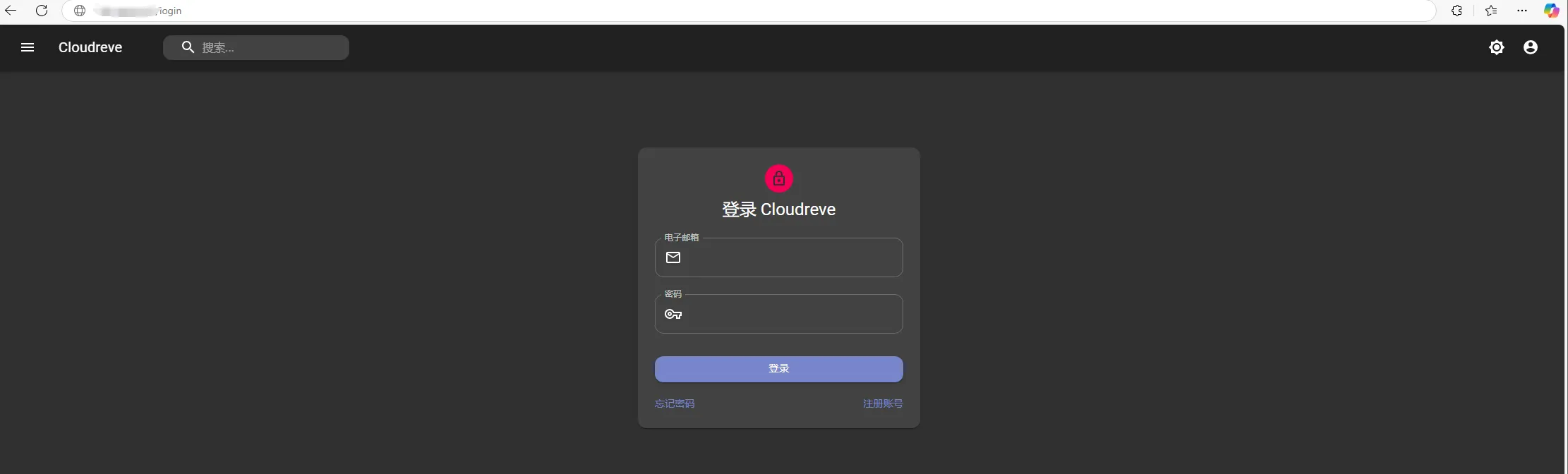Image resolution: width=1568 pixels, height=474 pixels.
Task: Open browser settings and more menu
Action: point(1522,11)
